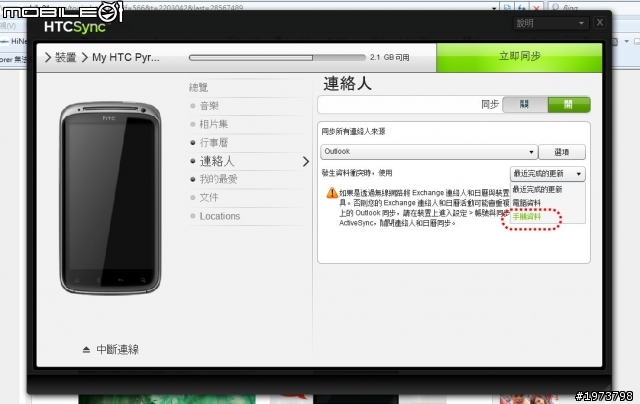Click the warning triangle icon
640x404 pixels.
(332, 193)
